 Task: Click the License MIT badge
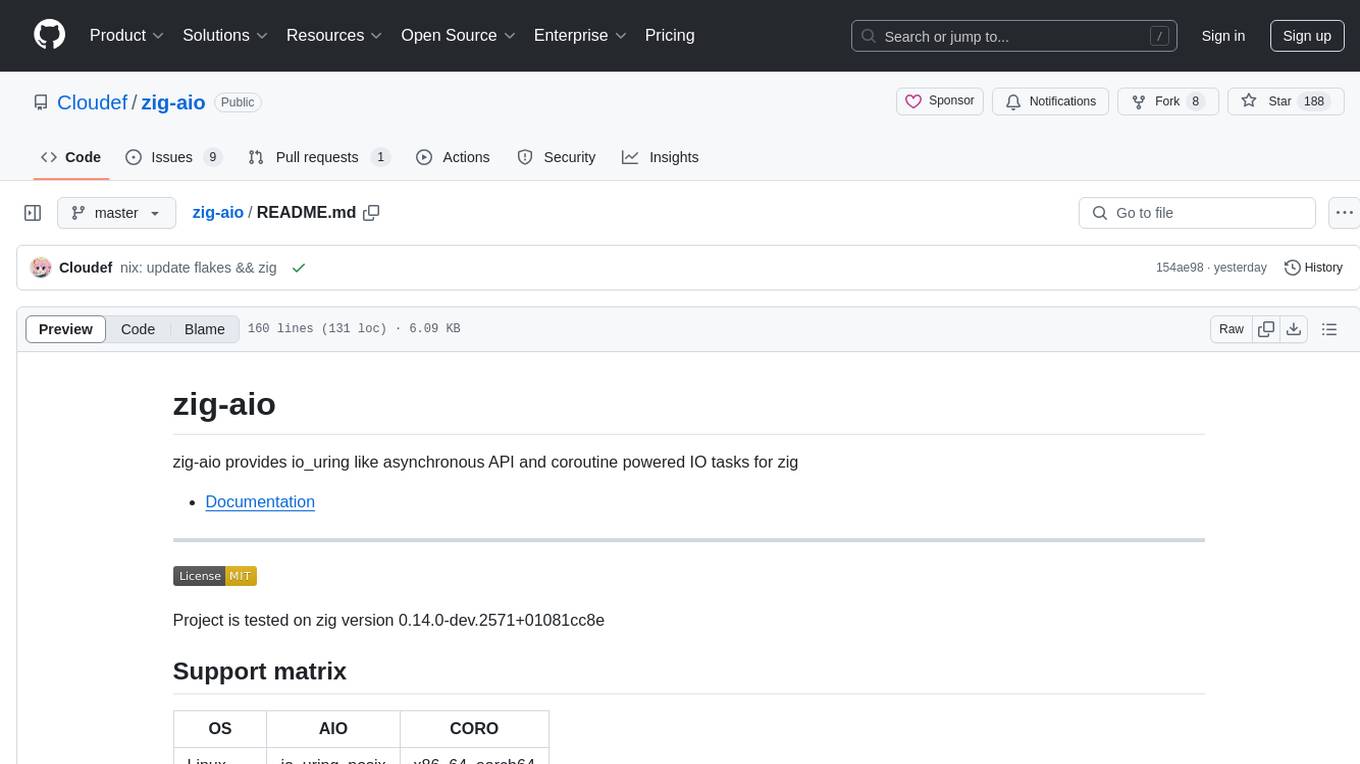pos(215,576)
